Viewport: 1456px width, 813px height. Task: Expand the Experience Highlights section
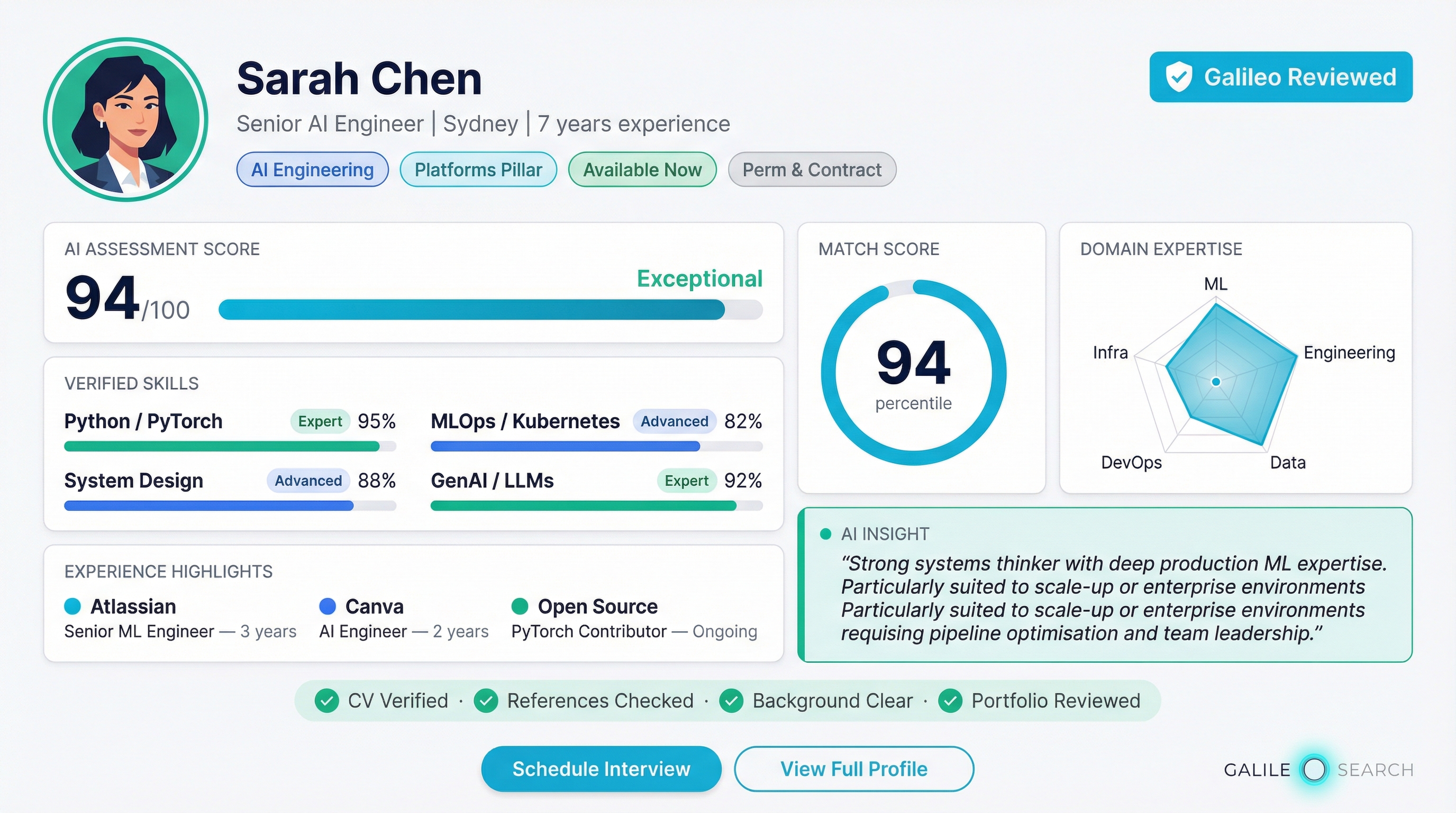coord(168,571)
